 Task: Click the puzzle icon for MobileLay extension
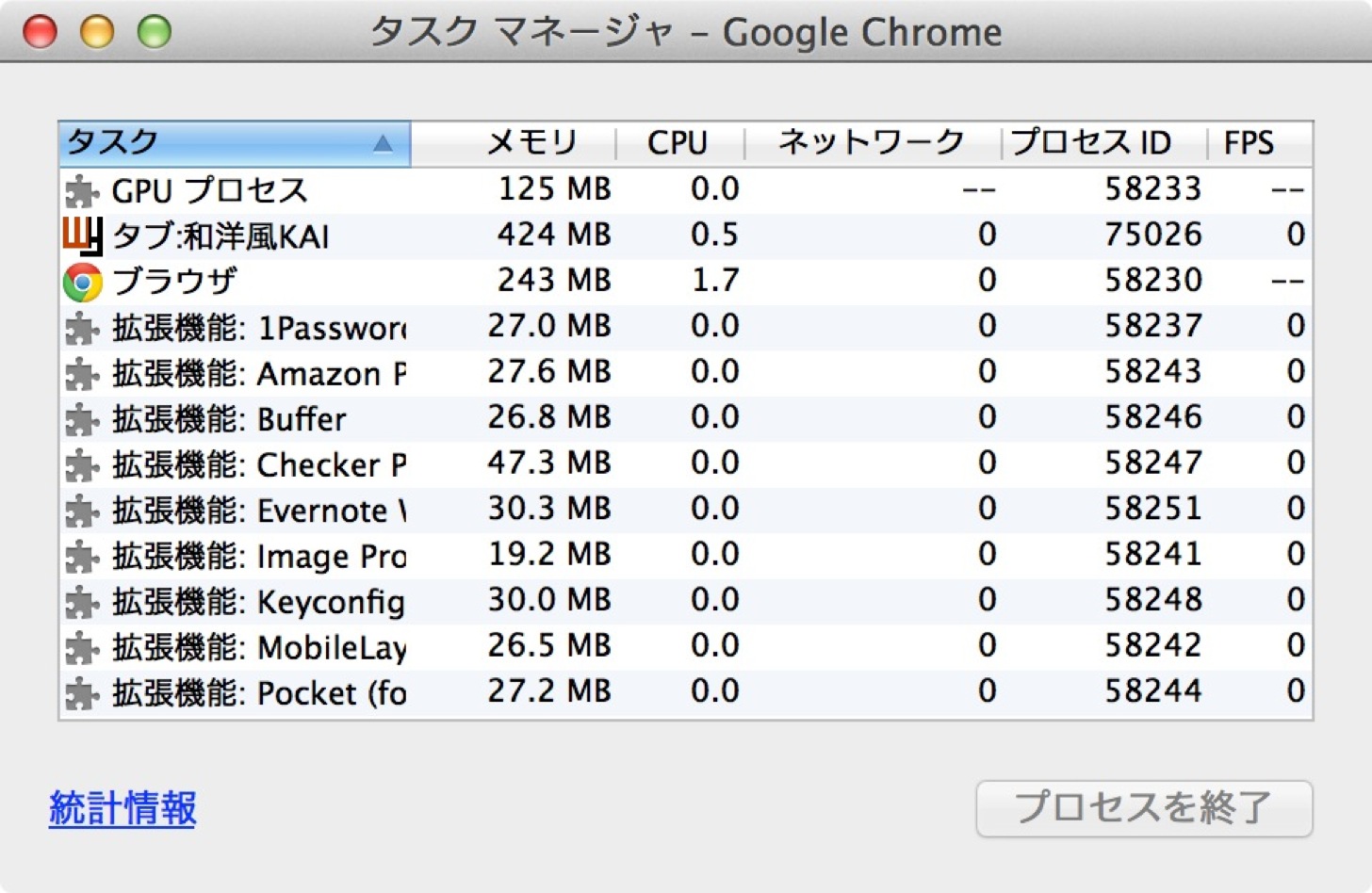point(82,649)
